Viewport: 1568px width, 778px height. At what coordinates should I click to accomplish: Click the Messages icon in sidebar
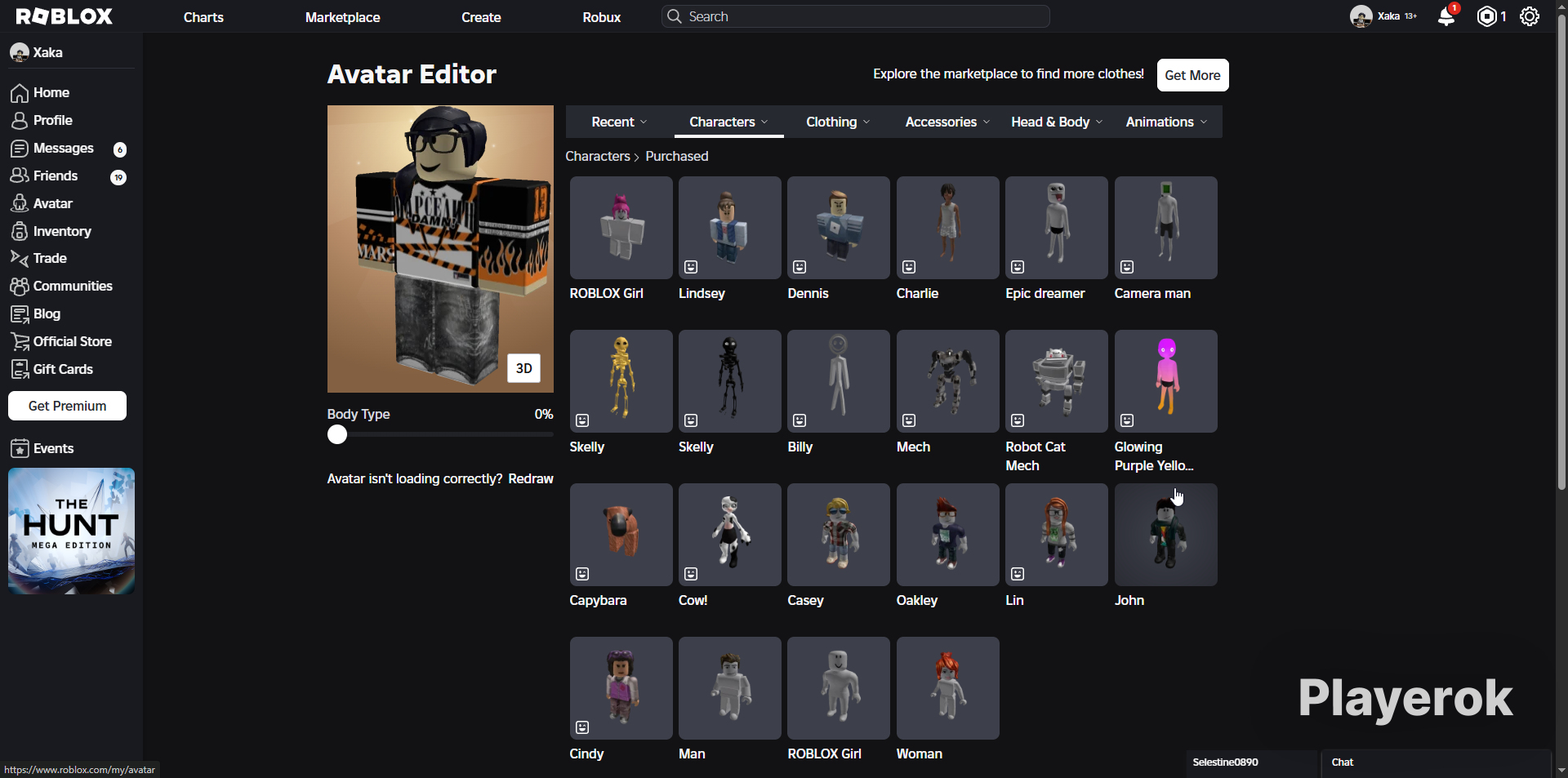coord(20,149)
